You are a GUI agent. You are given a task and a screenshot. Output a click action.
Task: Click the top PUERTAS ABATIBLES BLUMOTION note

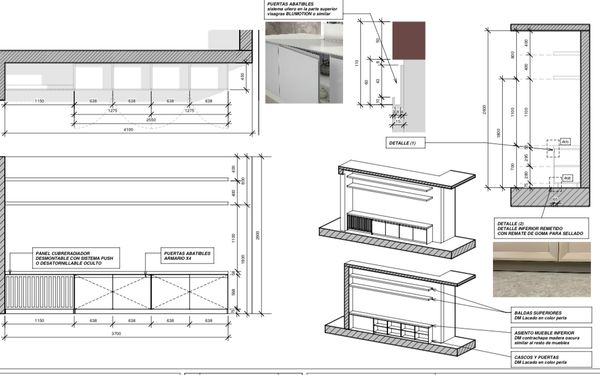click(304, 9)
